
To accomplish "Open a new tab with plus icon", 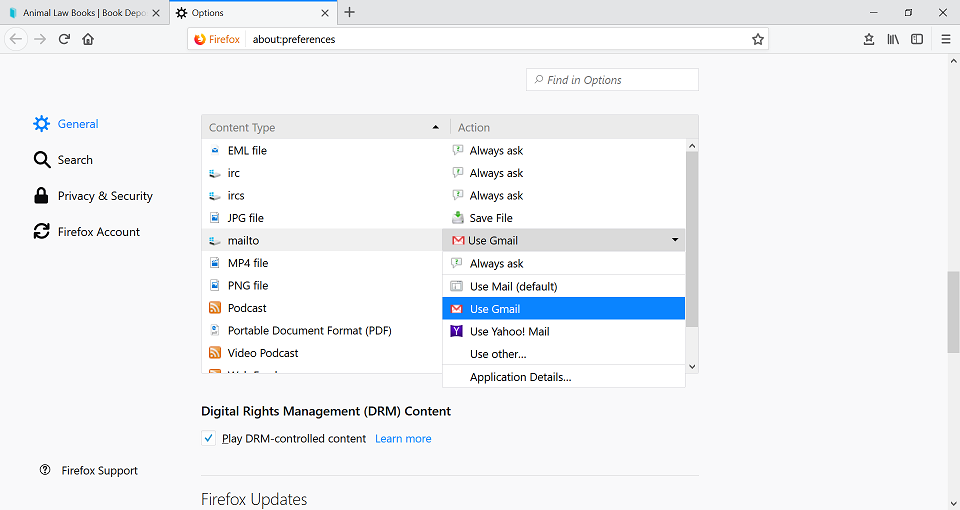I will click(x=349, y=13).
